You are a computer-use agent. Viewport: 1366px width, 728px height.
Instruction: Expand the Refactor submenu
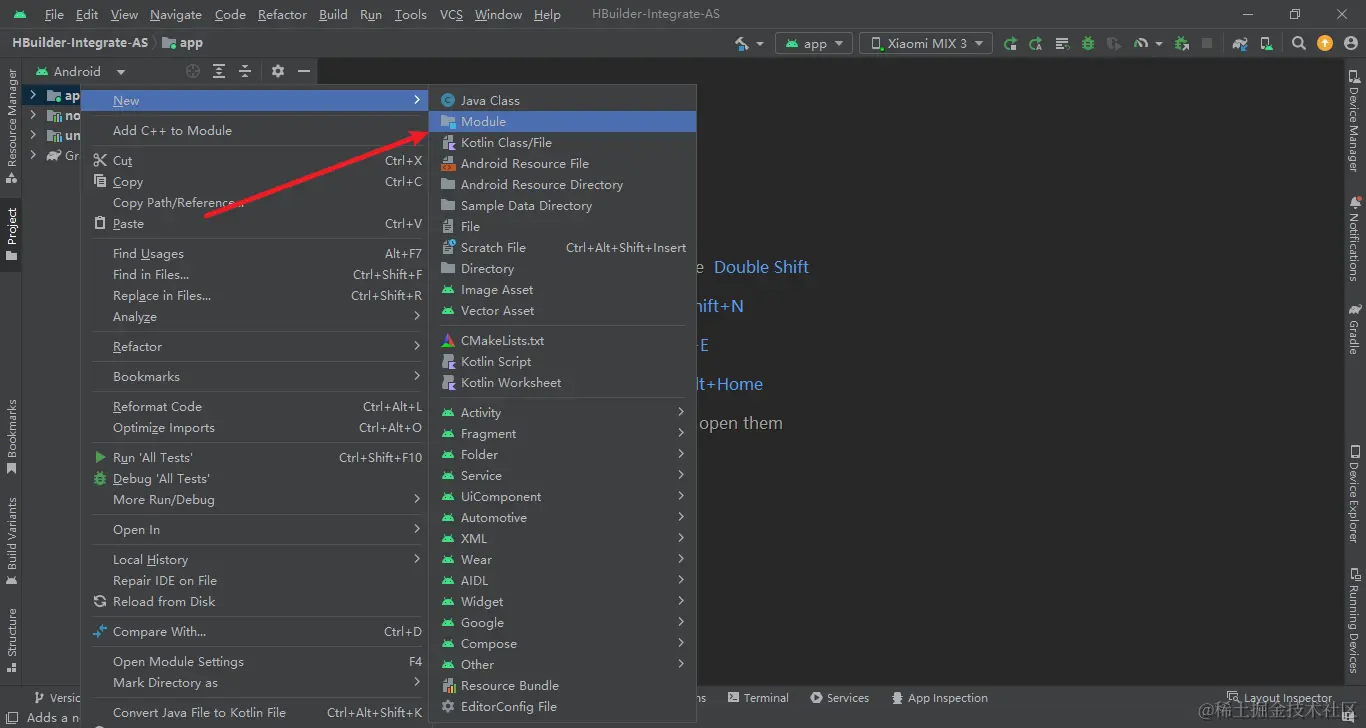[x=256, y=346]
